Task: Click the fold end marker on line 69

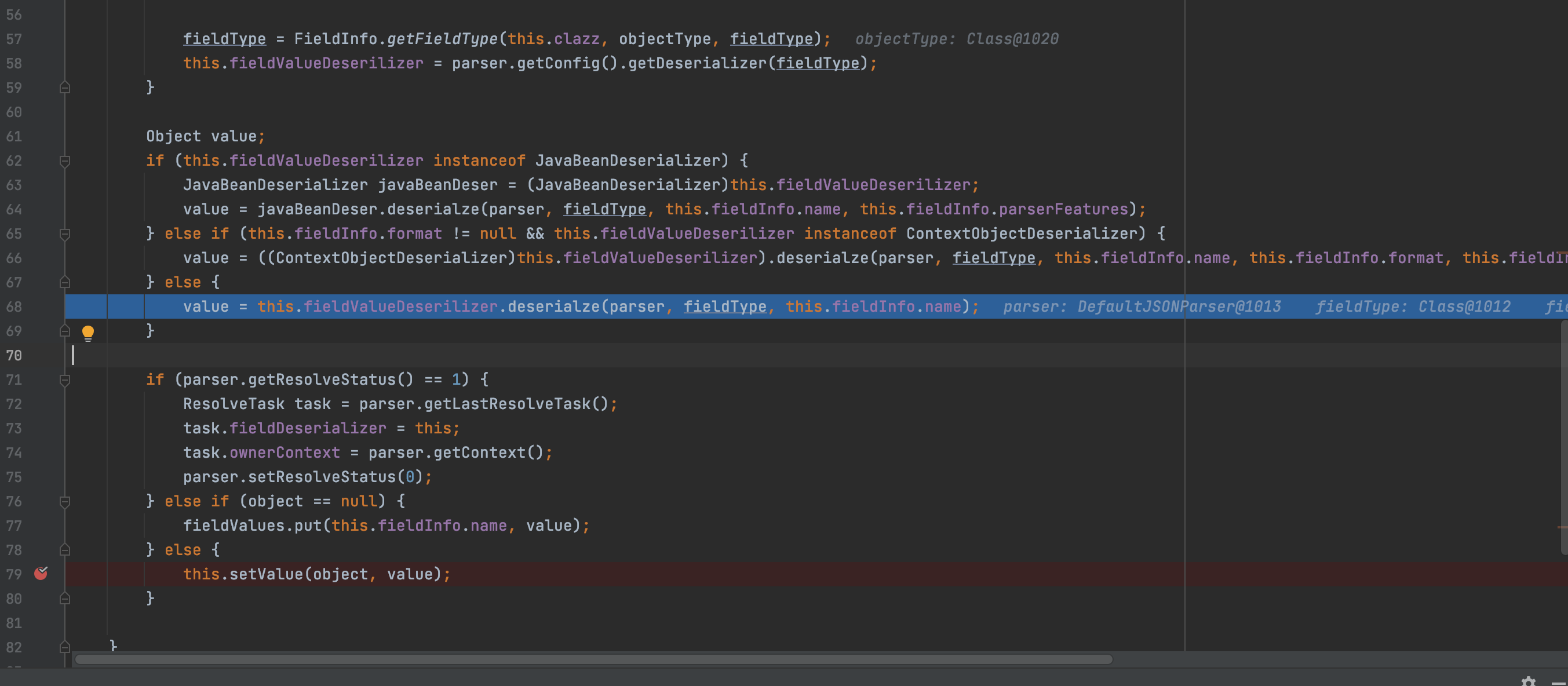Action: [x=64, y=331]
